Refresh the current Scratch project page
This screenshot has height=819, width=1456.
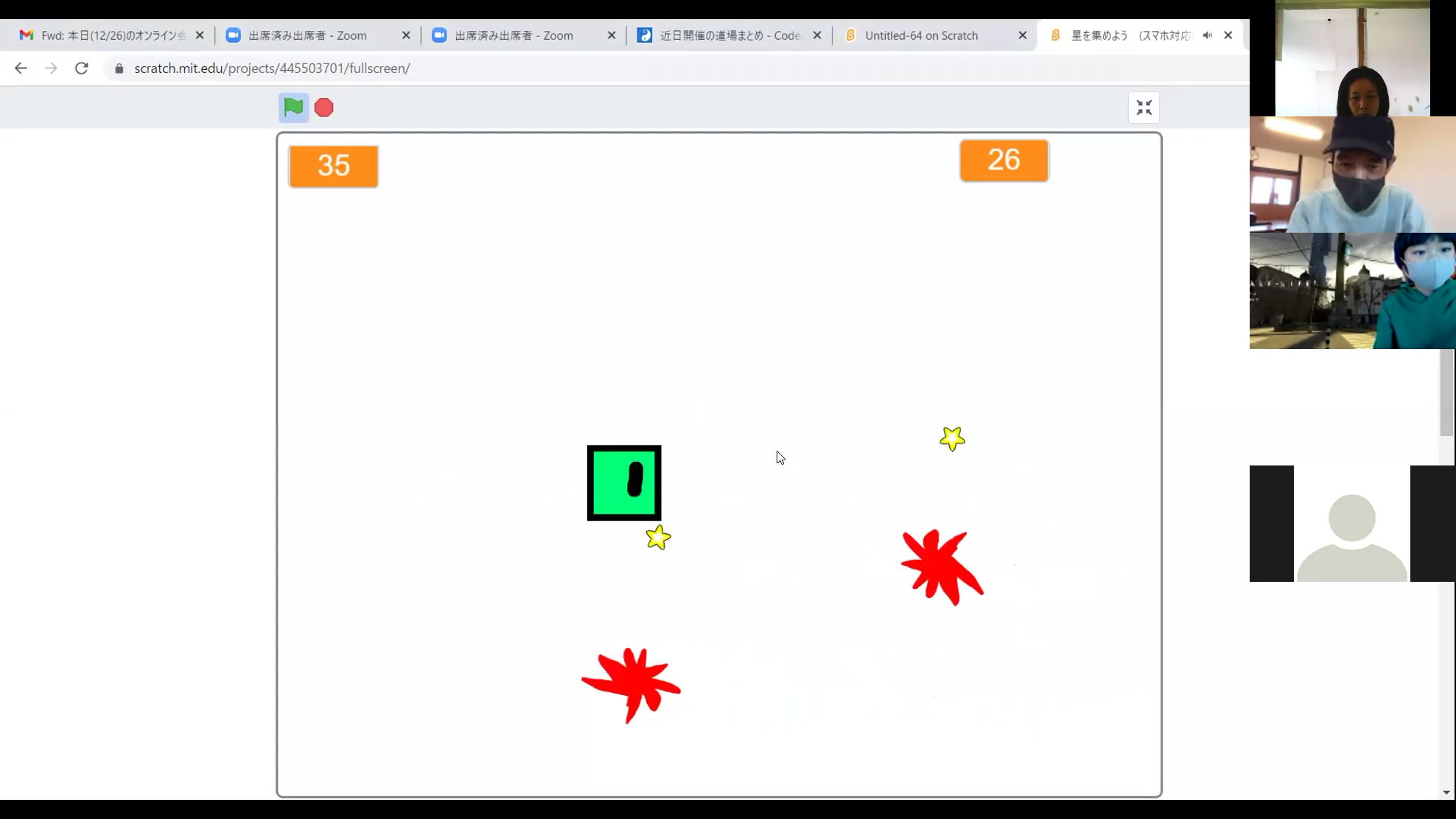(82, 68)
